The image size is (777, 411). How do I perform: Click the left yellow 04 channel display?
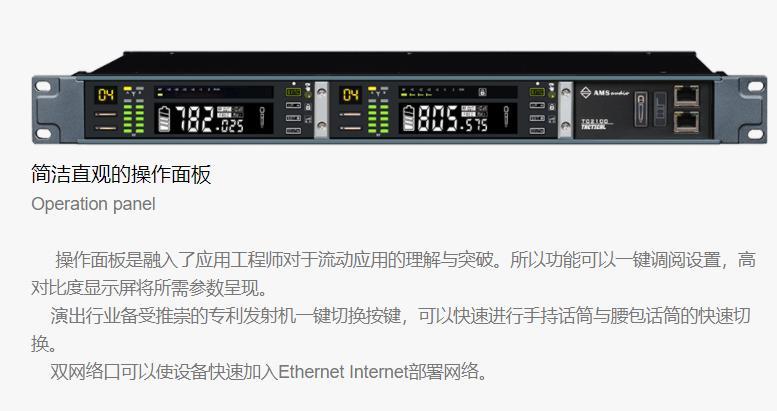(x=106, y=95)
